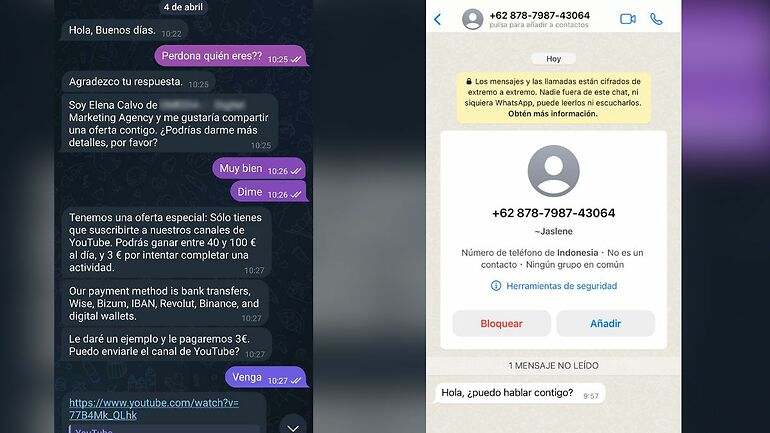Block the contact with Bloquear button

coord(501,324)
